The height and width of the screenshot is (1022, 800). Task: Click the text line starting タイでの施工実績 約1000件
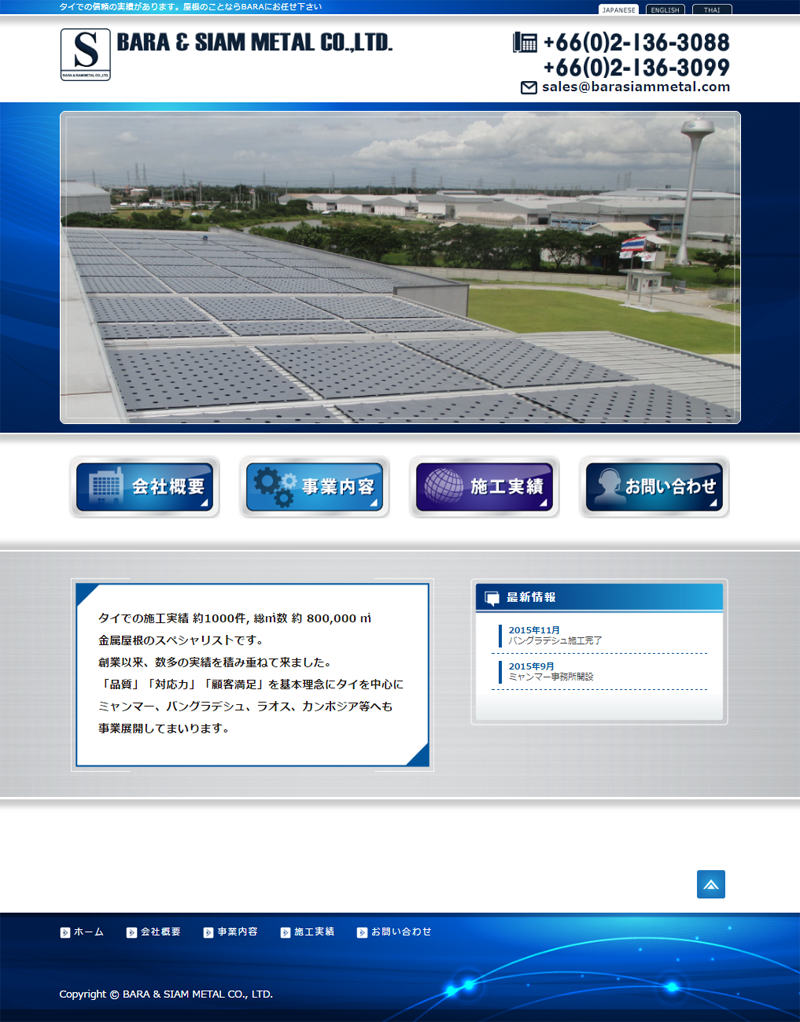tap(235, 618)
